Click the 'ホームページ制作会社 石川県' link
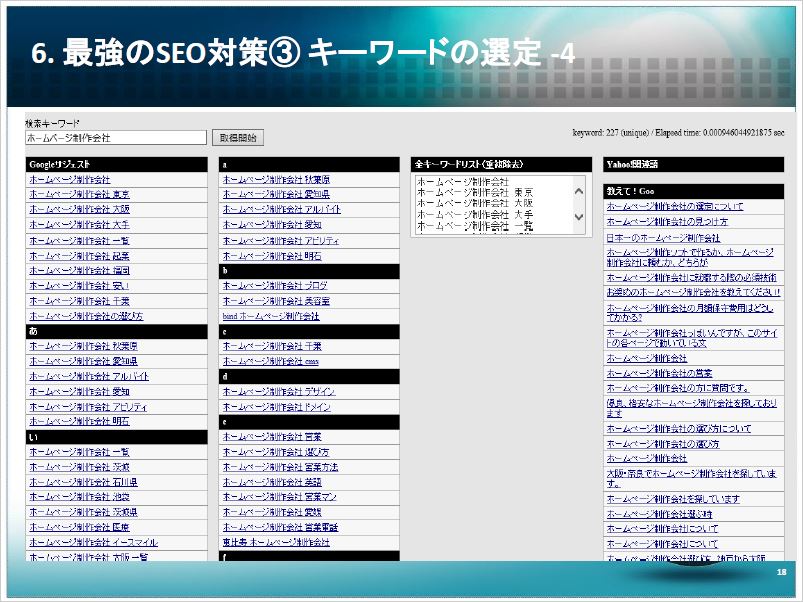The width and height of the screenshot is (803, 602). [84, 482]
